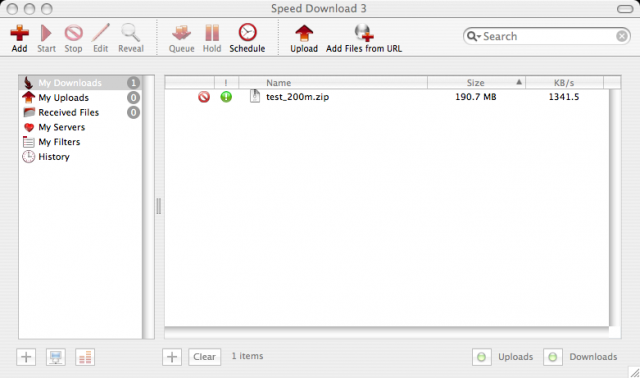Viewport: 640px width, 378px height.
Task: Click the Upload arrow toolbar icon
Action: [x=304, y=33]
